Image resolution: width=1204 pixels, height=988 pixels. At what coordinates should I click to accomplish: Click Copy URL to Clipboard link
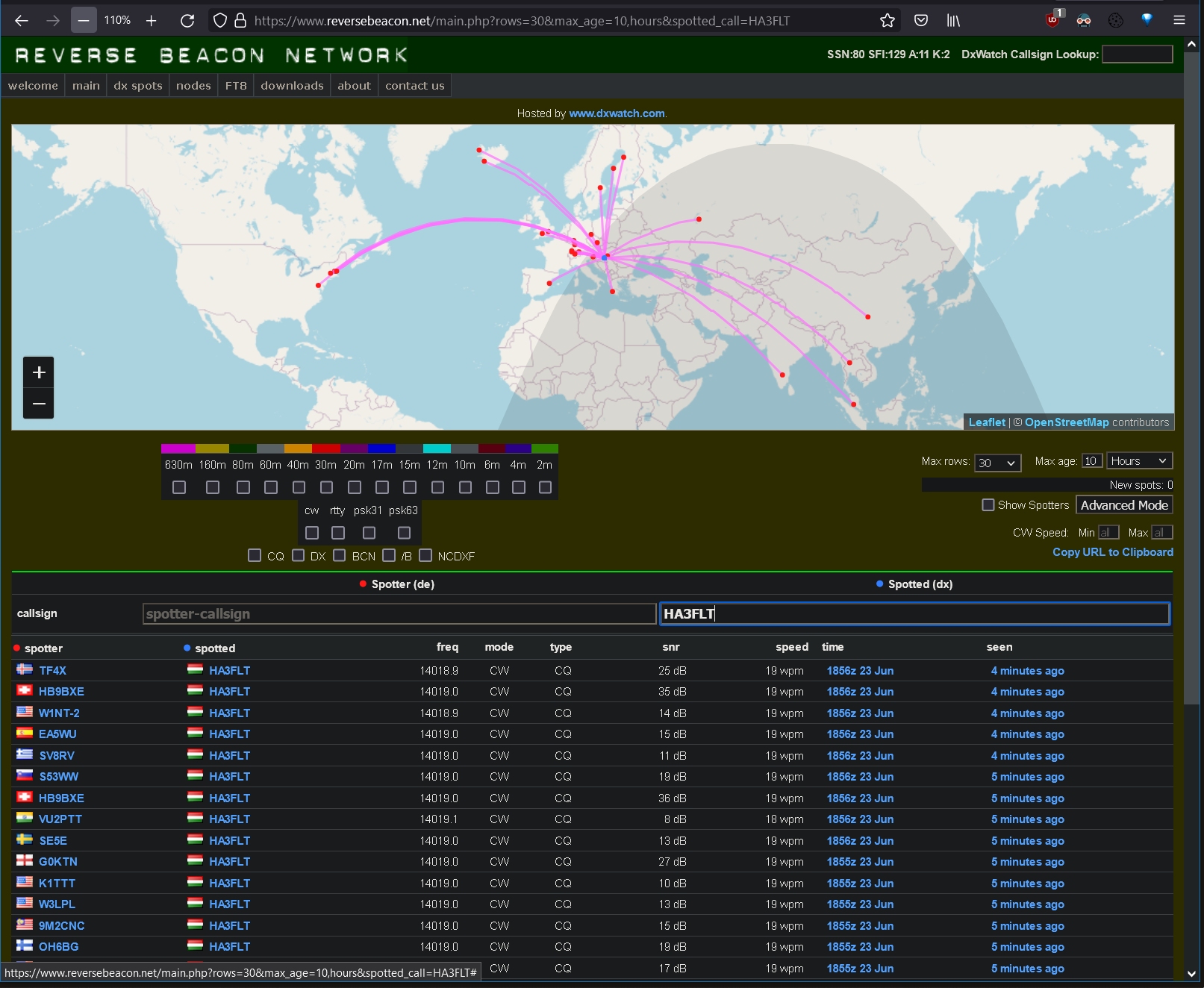pyautogui.click(x=1112, y=552)
